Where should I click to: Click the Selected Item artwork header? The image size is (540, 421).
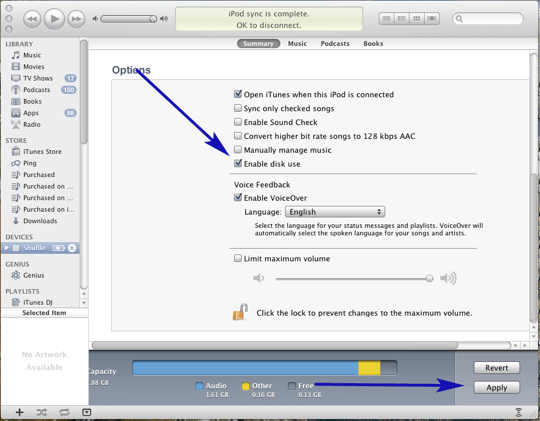(44, 313)
